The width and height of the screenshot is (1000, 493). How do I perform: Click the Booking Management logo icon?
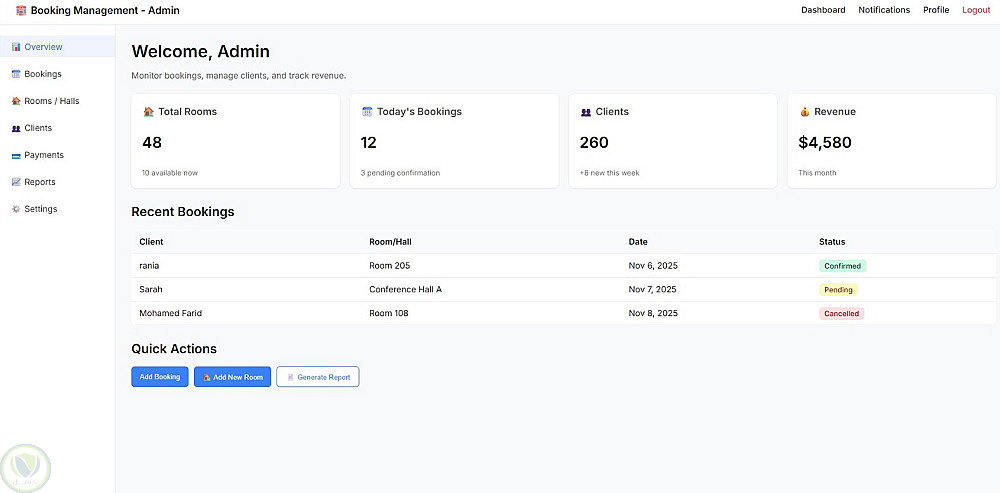click(x=21, y=10)
